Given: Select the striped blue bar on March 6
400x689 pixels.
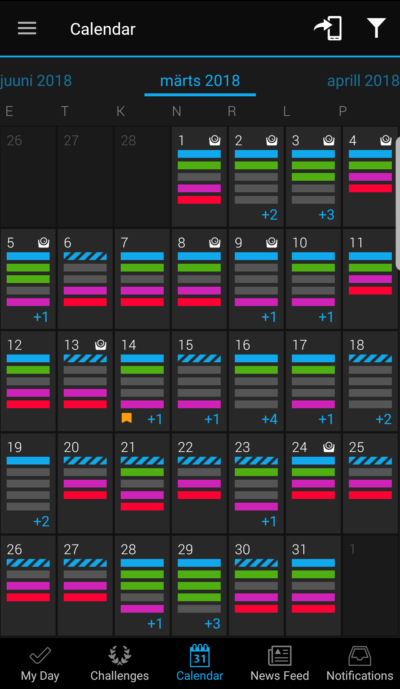Looking at the screenshot, I should 85,256.
